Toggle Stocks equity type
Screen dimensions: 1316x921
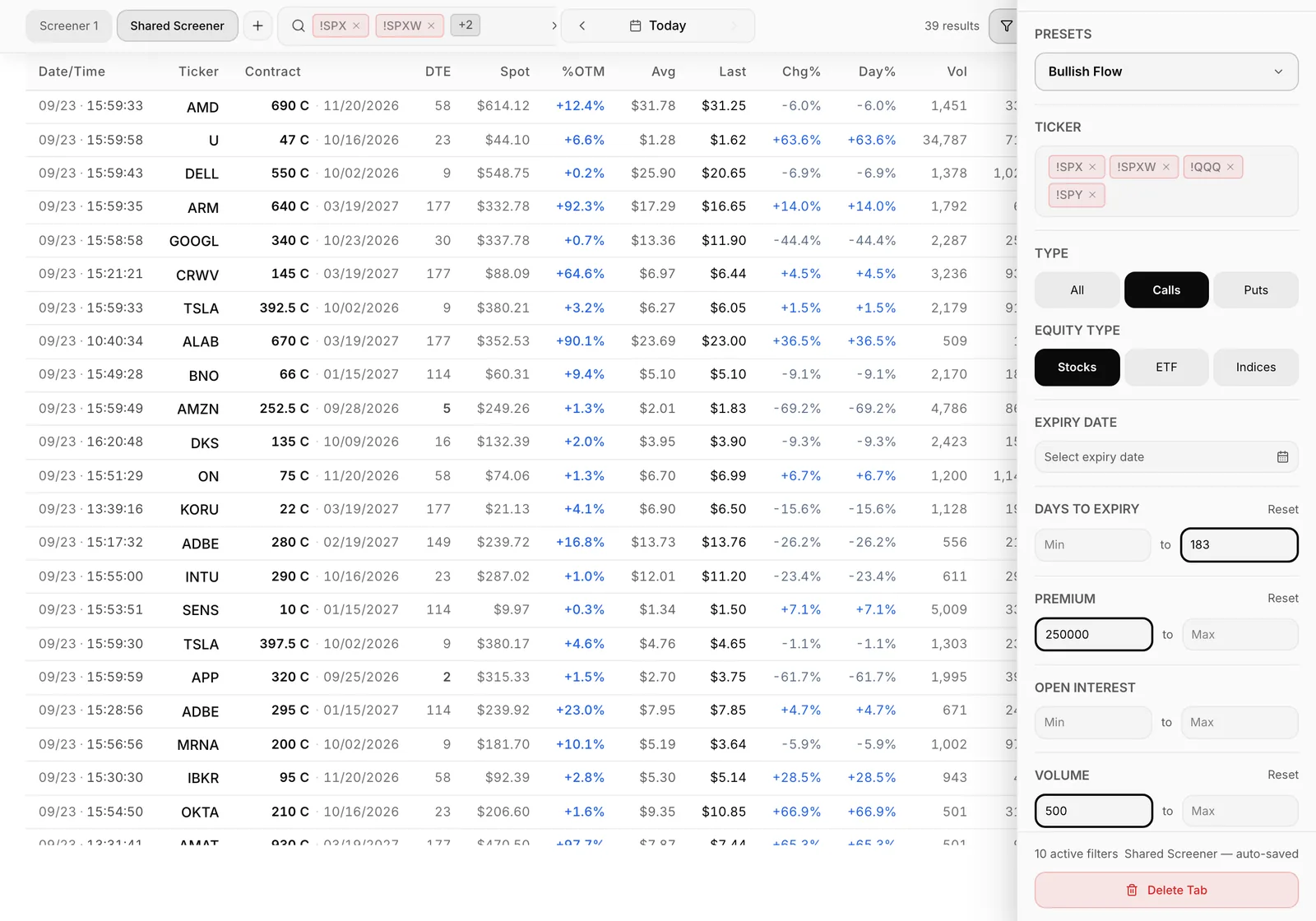point(1077,368)
